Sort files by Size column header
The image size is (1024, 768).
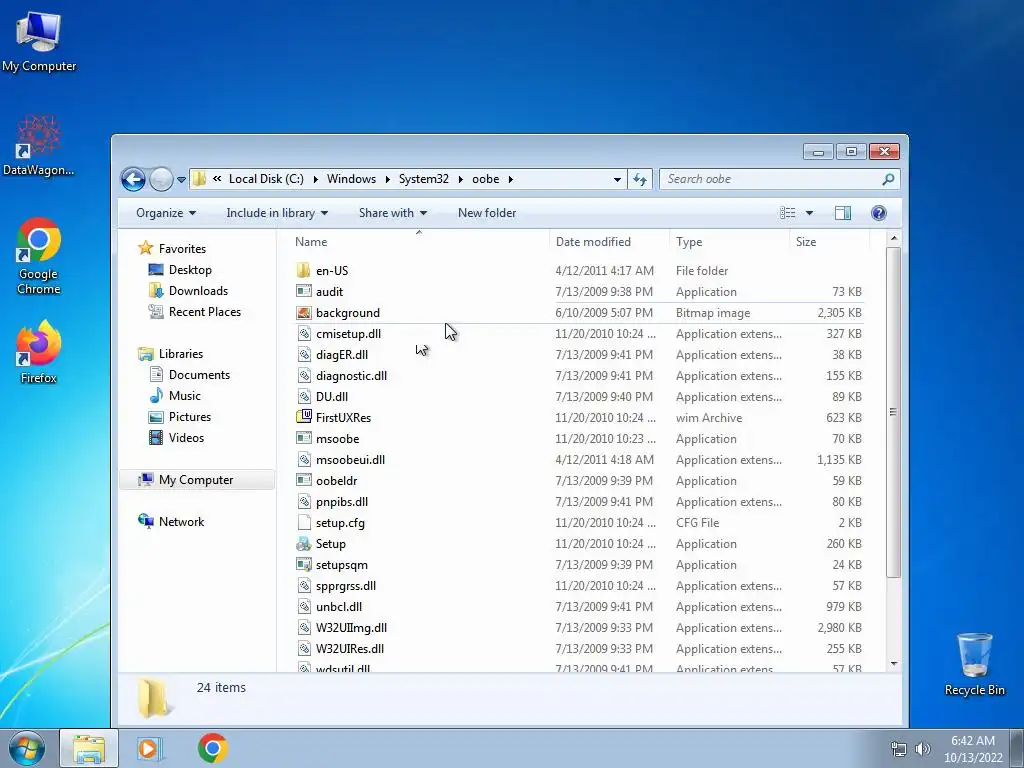click(829, 242)
